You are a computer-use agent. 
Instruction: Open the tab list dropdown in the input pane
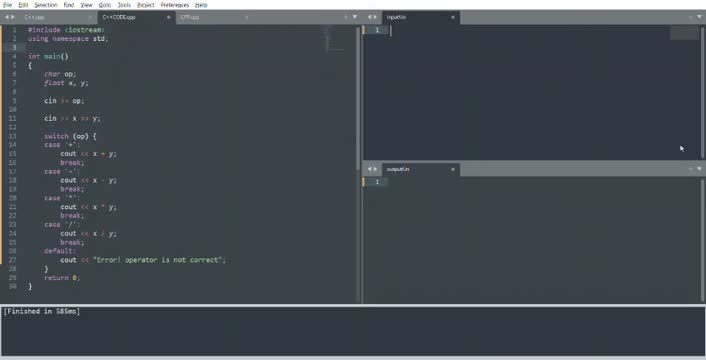pyautogui.click(x=699, y=17)
